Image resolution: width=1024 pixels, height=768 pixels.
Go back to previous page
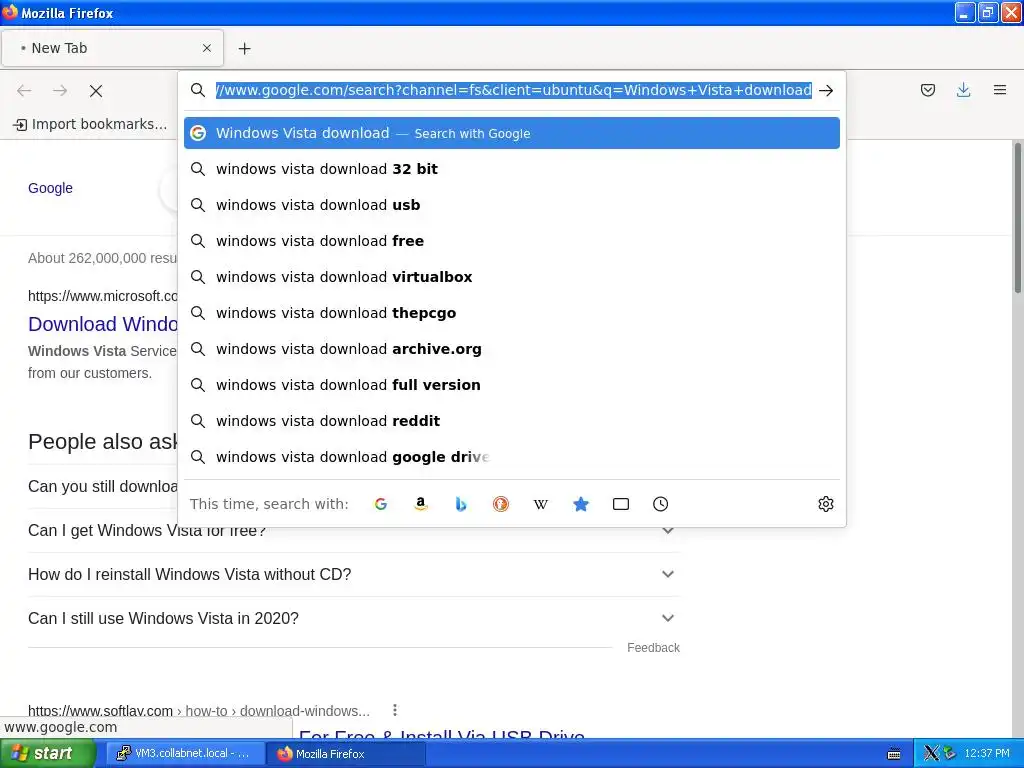[24, 91]
